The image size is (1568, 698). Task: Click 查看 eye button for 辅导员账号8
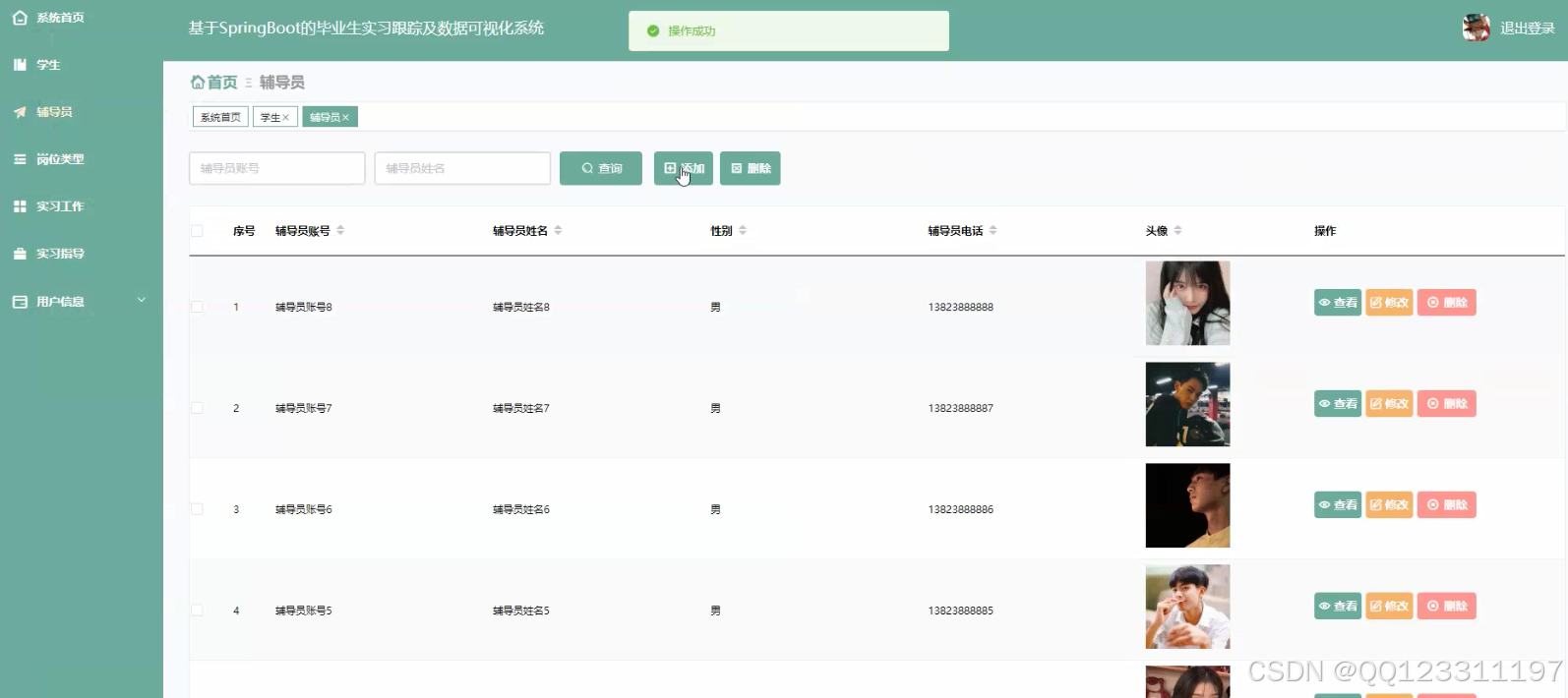point(1338,303)
